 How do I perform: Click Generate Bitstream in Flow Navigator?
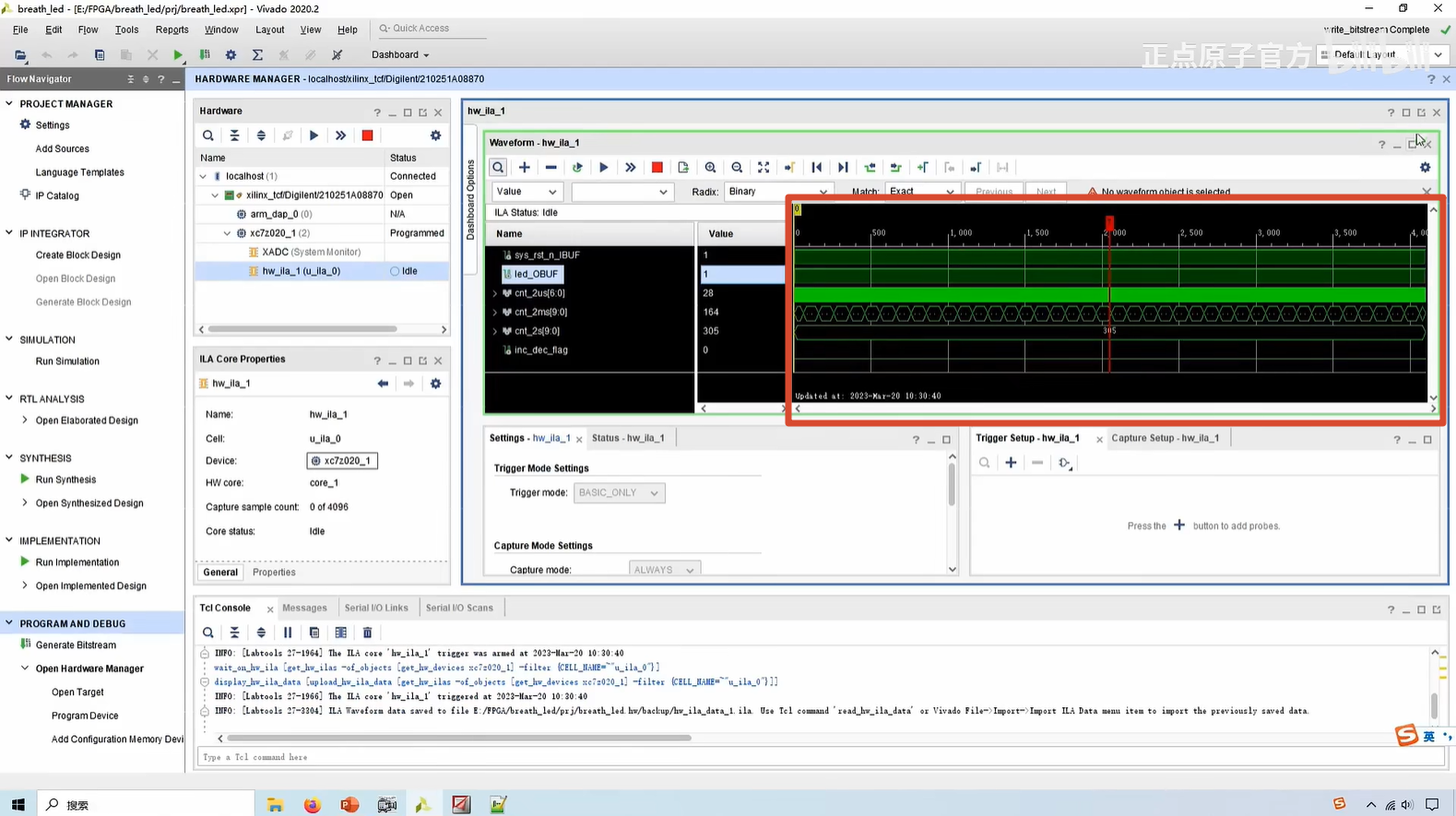click(x=76, y=645)
